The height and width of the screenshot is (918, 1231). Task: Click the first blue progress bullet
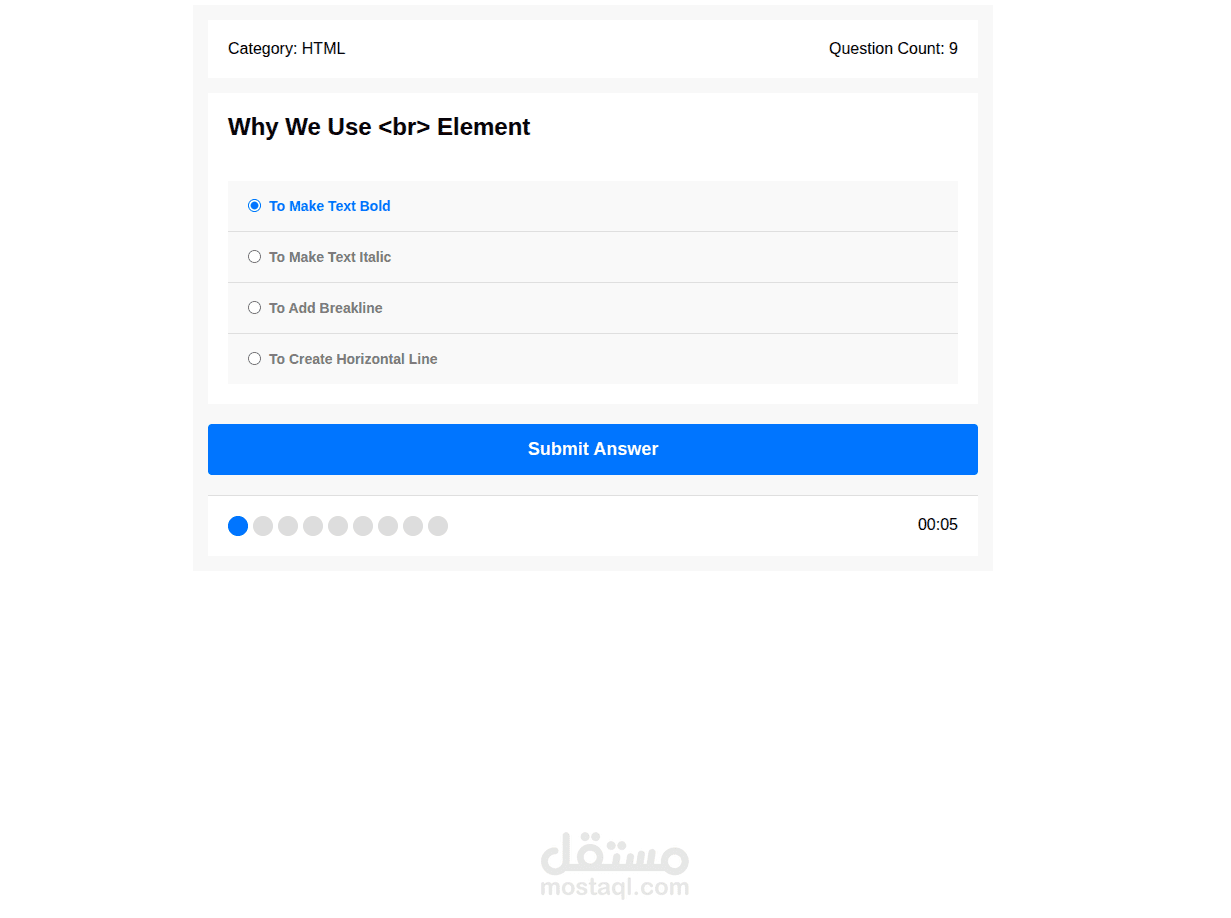[x=238, y=526]
